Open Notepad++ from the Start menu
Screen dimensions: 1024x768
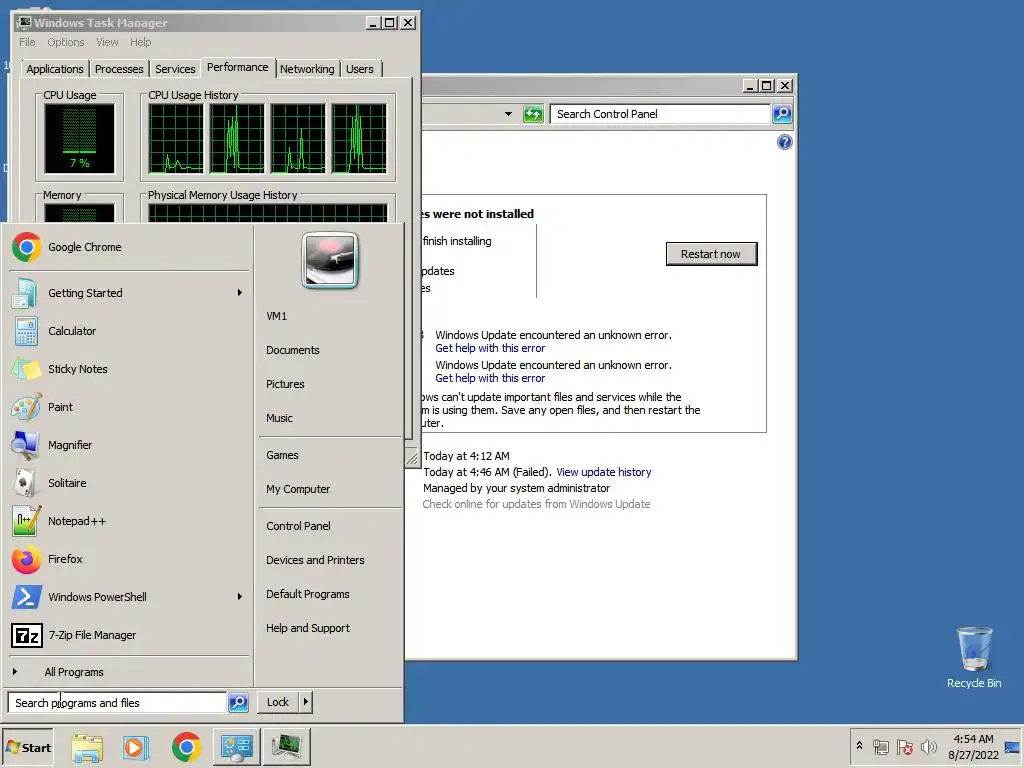click(129, 521)
